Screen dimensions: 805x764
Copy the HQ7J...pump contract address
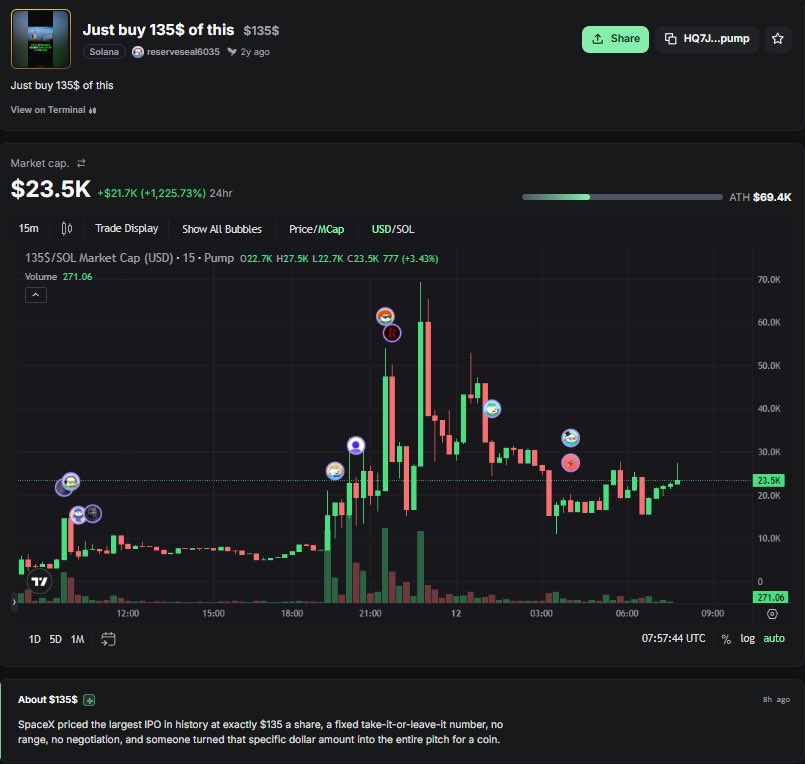point(707,39)
